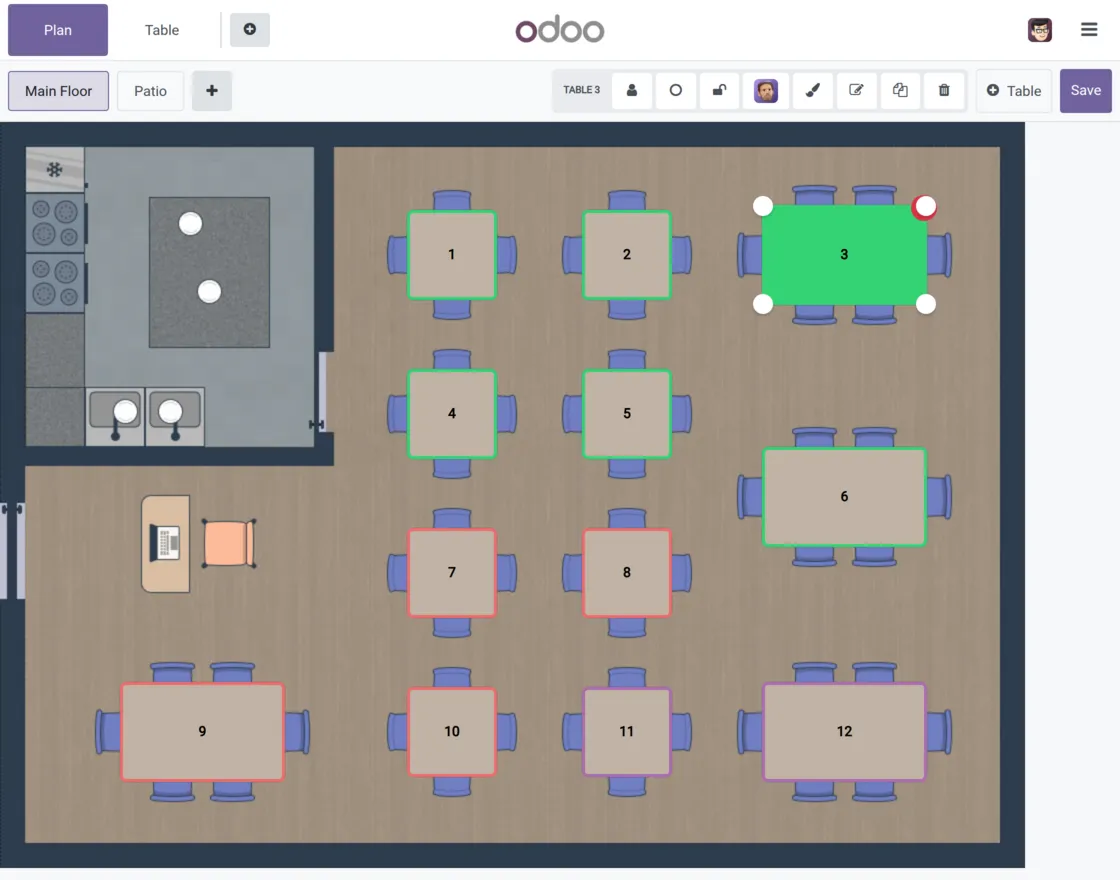This screenshot has height=880, width=1120.
Task: Select the Patio floor tab
Action: coord(150,91)
